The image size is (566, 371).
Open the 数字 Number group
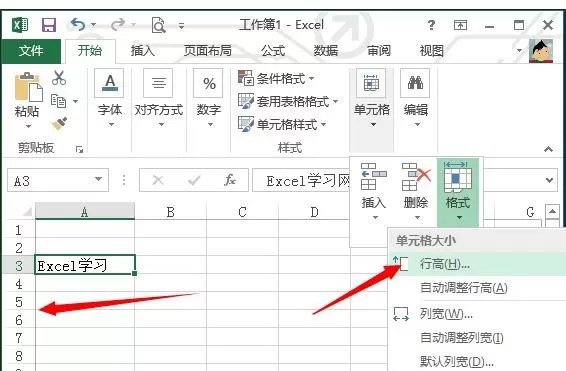tap(209, 97)
